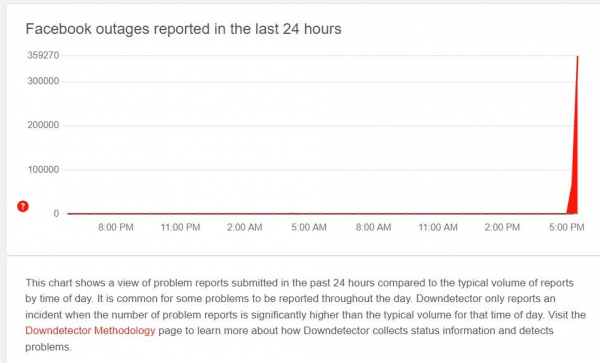
Task: Click the chart title about Facebook outages
Action: point(183,29)
